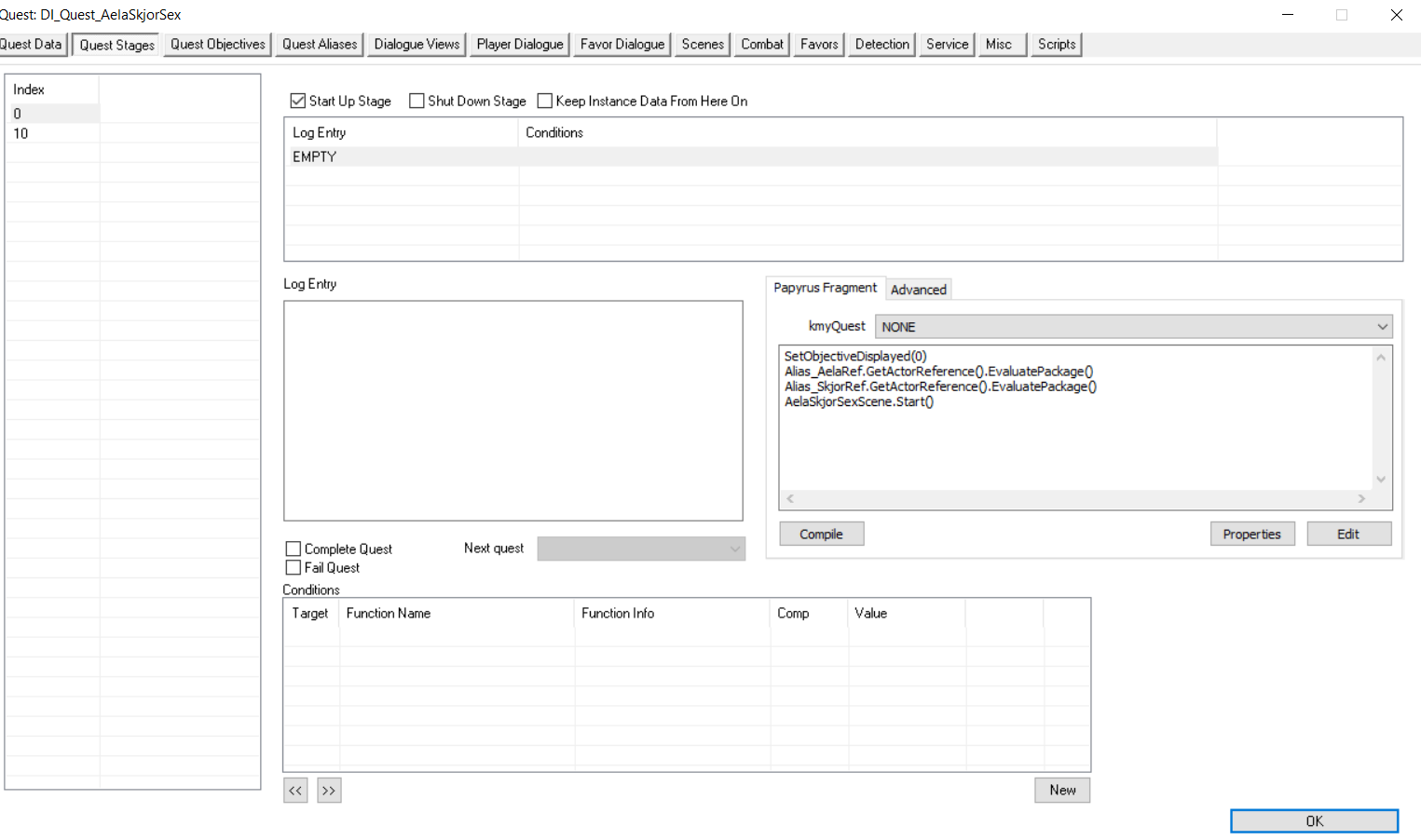Image resolution: width=1421 pixels, height=840 pixels.
Task: Add a New condition
Action: (x=1062, y=790)
